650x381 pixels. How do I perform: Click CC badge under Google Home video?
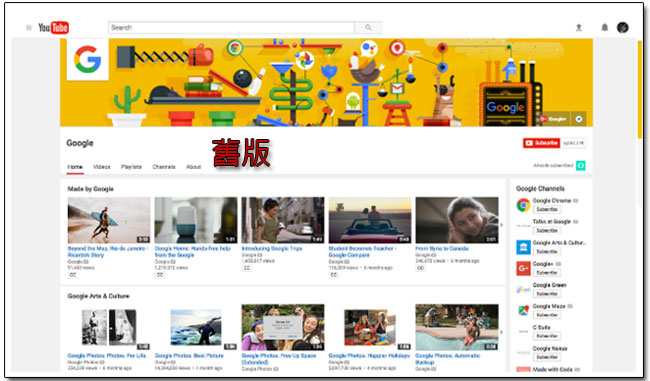[160, 275]
